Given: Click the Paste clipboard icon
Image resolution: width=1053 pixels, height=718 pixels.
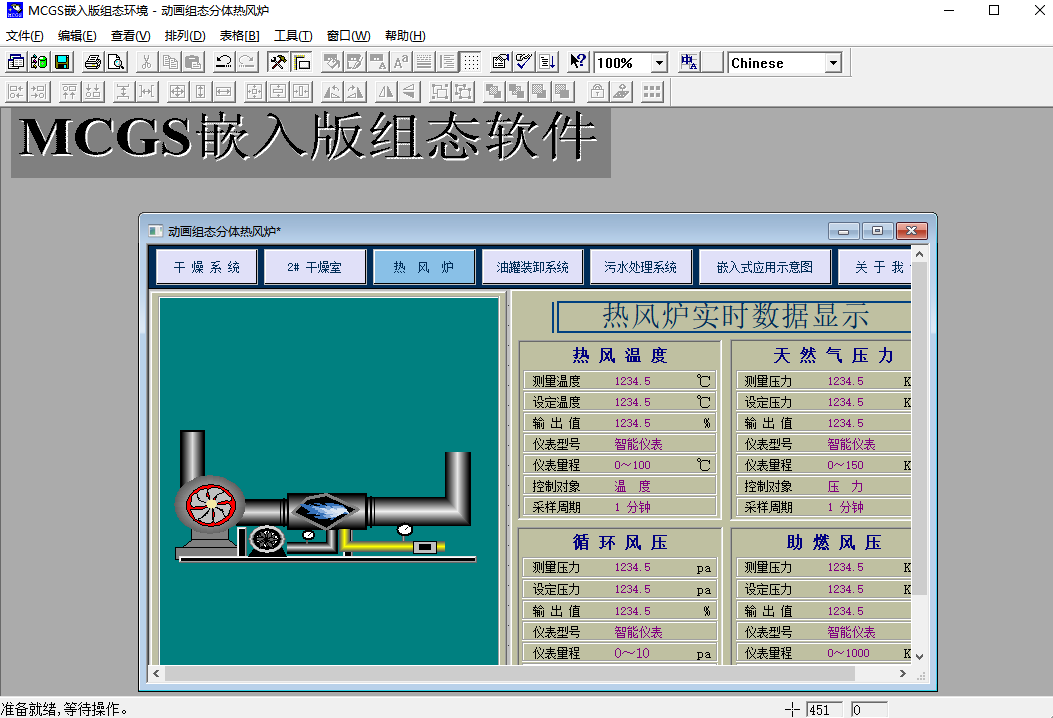Looking at the screenshot, I should point(193,62).
